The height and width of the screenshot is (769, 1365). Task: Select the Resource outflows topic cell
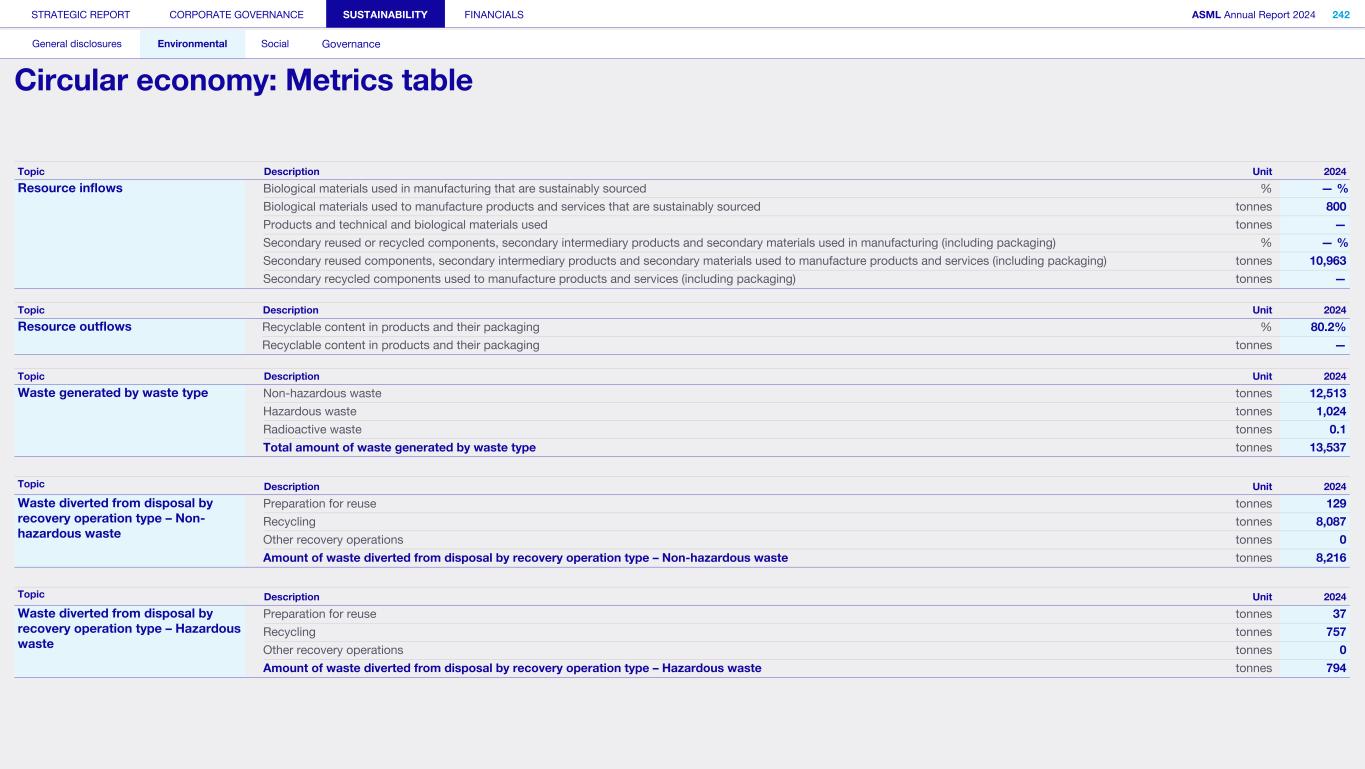click(x=75, y=327)
